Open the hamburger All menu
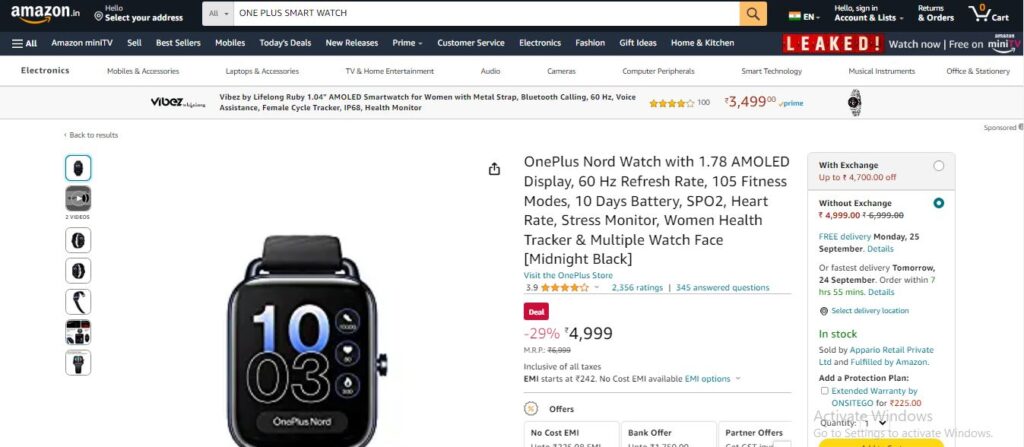 (25, 43)
